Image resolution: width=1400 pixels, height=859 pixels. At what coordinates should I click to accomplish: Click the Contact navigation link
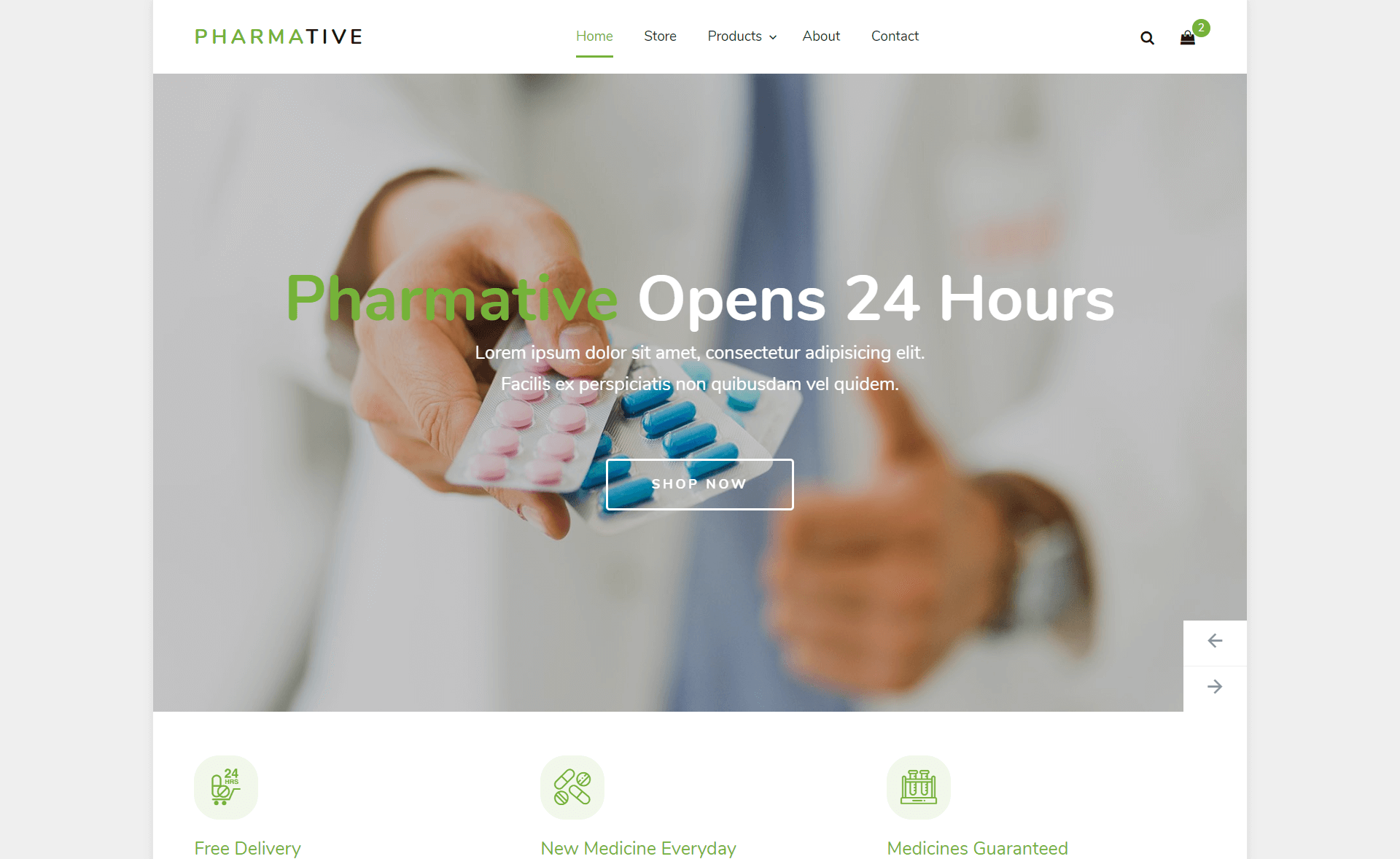point(895,35)
